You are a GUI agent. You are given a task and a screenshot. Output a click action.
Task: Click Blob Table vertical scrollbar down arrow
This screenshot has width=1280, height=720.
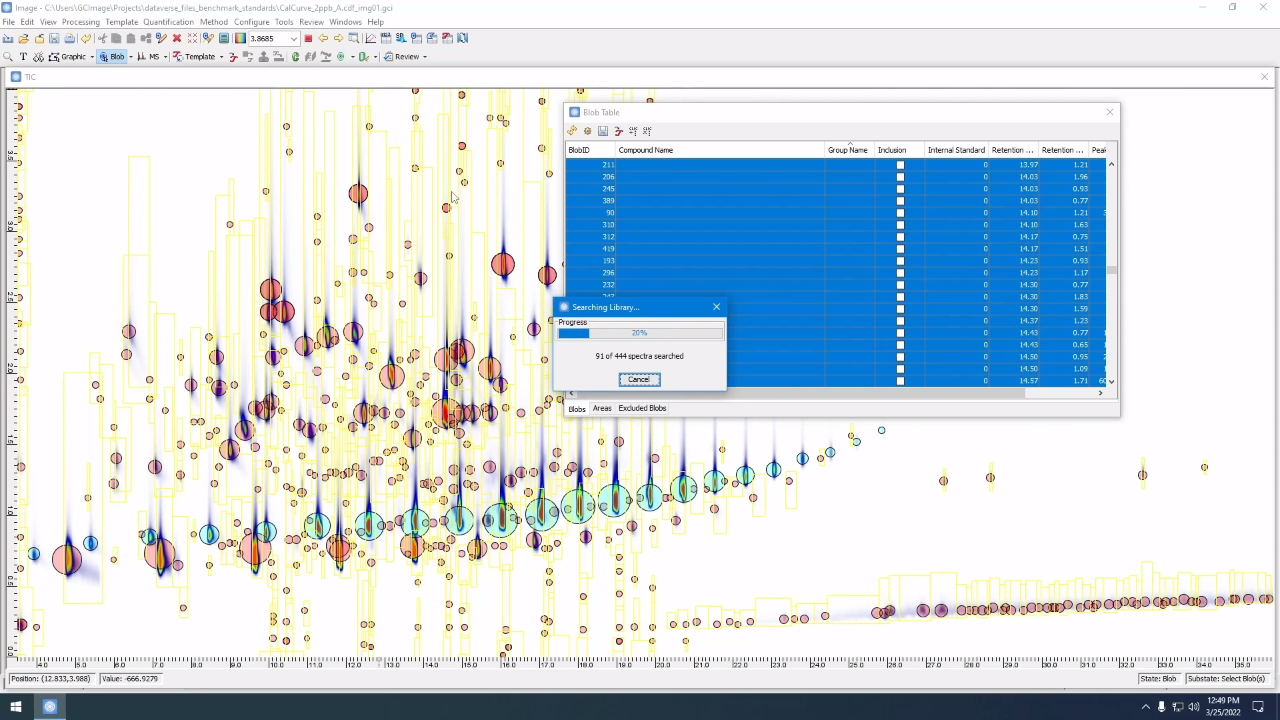pyautogui.click(x=1111, y=381)
